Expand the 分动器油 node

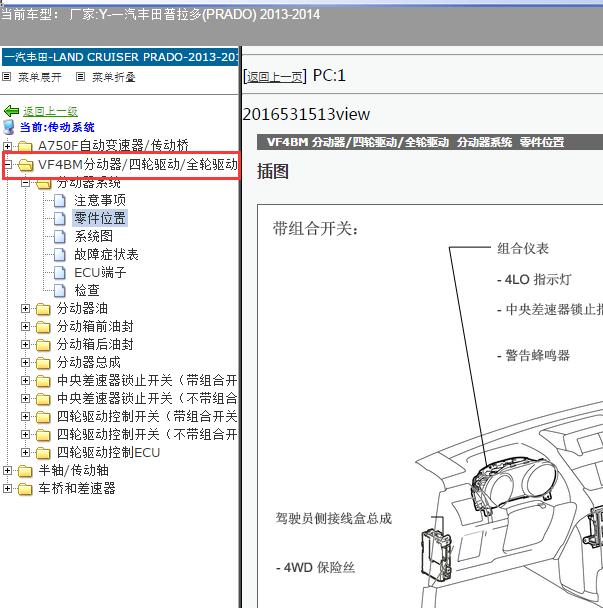coord(25,308)
